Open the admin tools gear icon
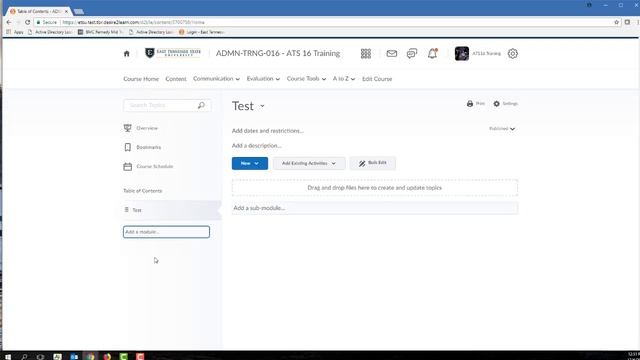 click(513, 53)
